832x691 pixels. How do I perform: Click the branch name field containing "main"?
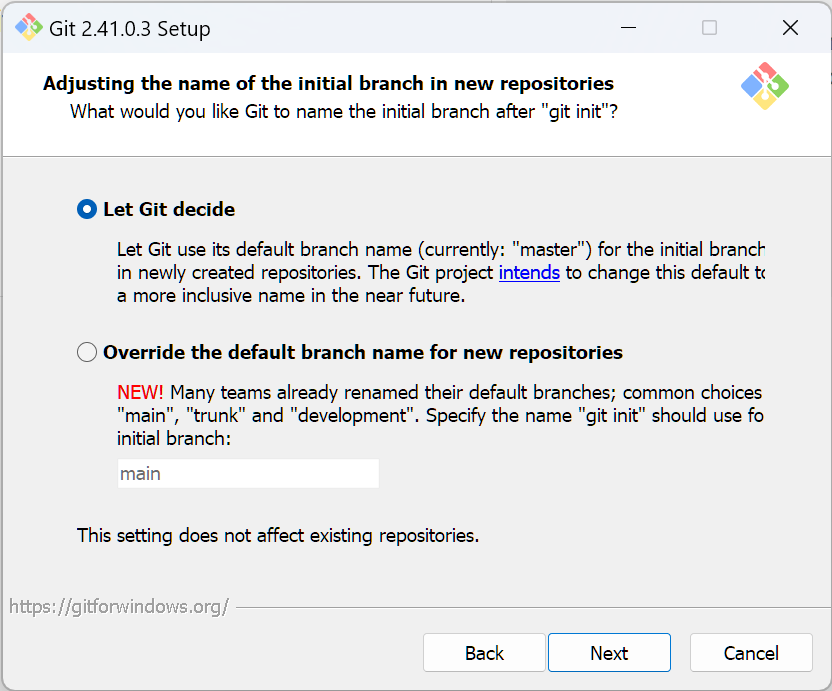248,474
